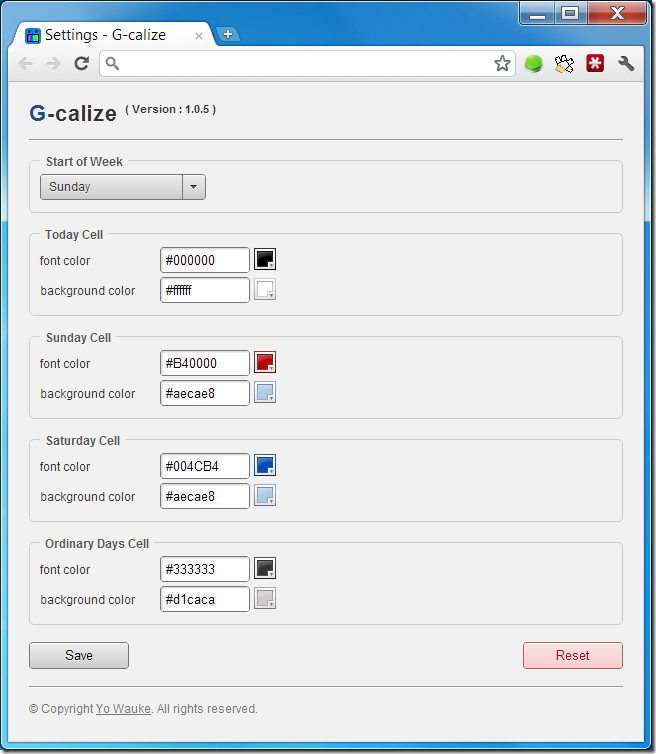Bookmark page with the star icon
The height and width of the screenshot is (754, 656).
[x=502, y=63]
